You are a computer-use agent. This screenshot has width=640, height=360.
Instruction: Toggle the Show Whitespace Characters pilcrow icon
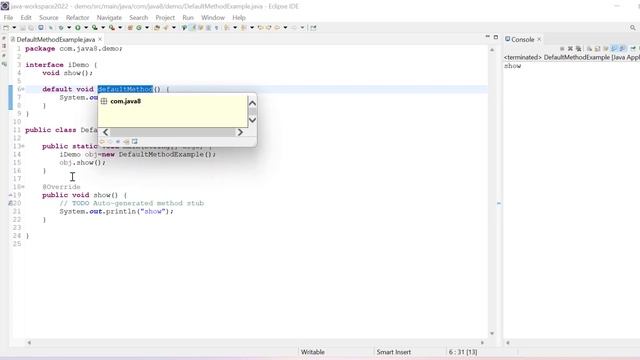[216, 28]
